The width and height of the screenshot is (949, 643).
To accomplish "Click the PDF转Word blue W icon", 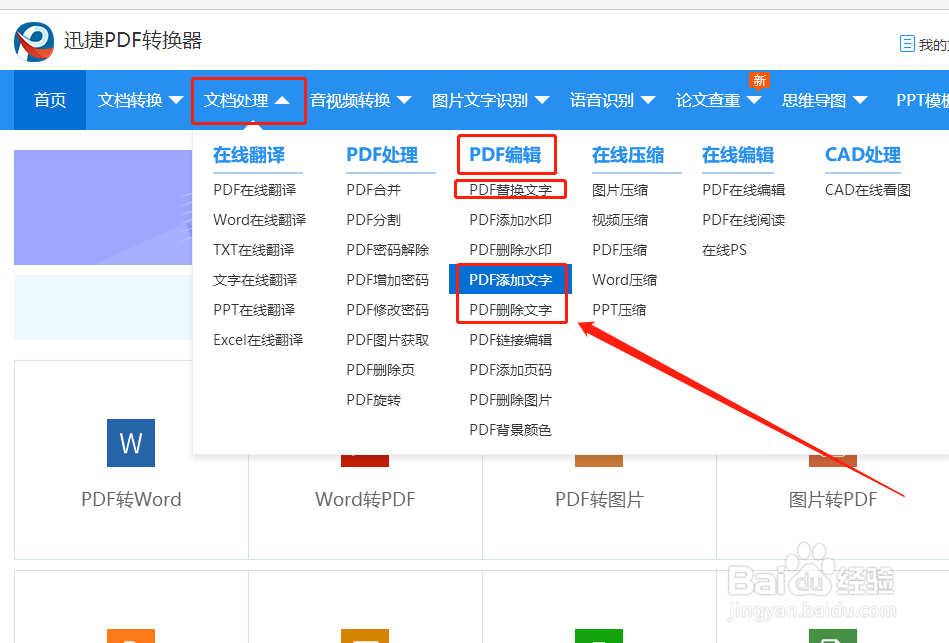I will pos(131,443).
